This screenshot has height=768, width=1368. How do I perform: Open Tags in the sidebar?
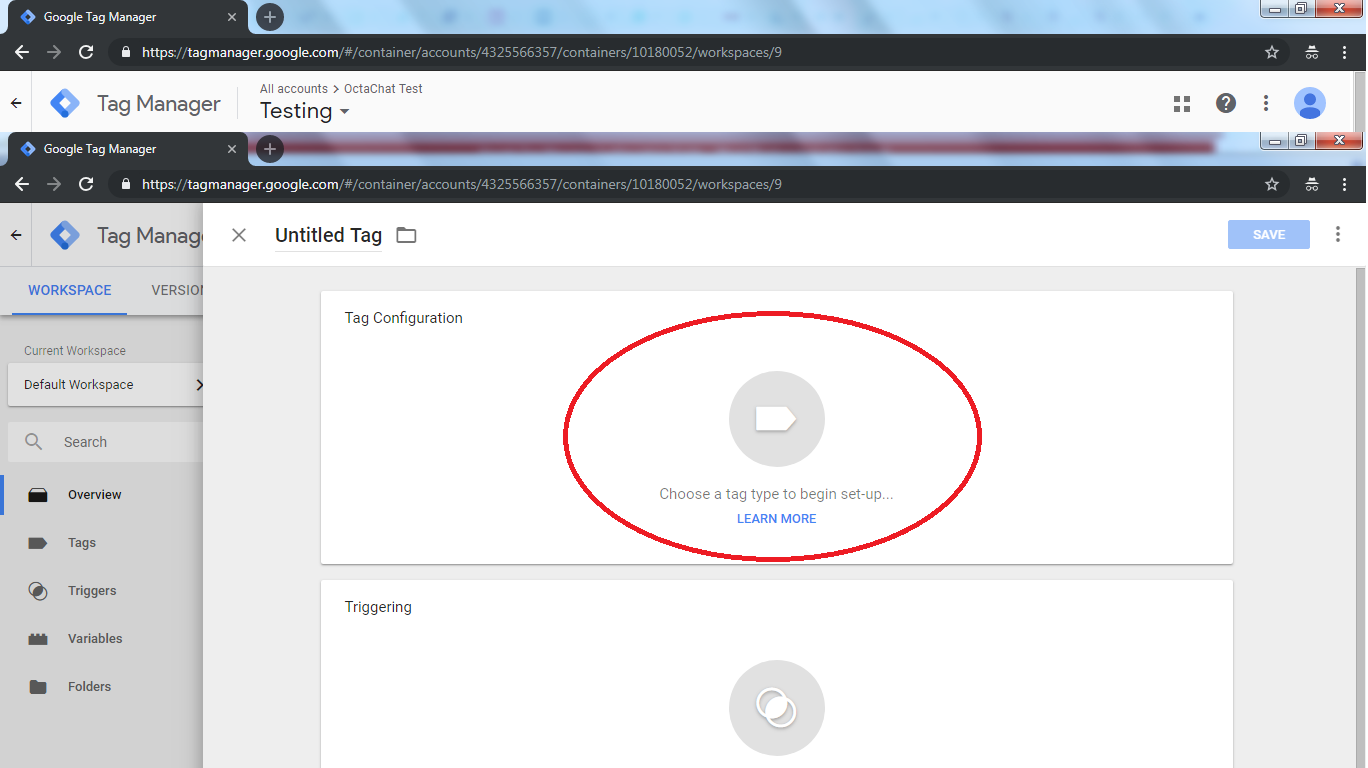(x=82, y=543)
